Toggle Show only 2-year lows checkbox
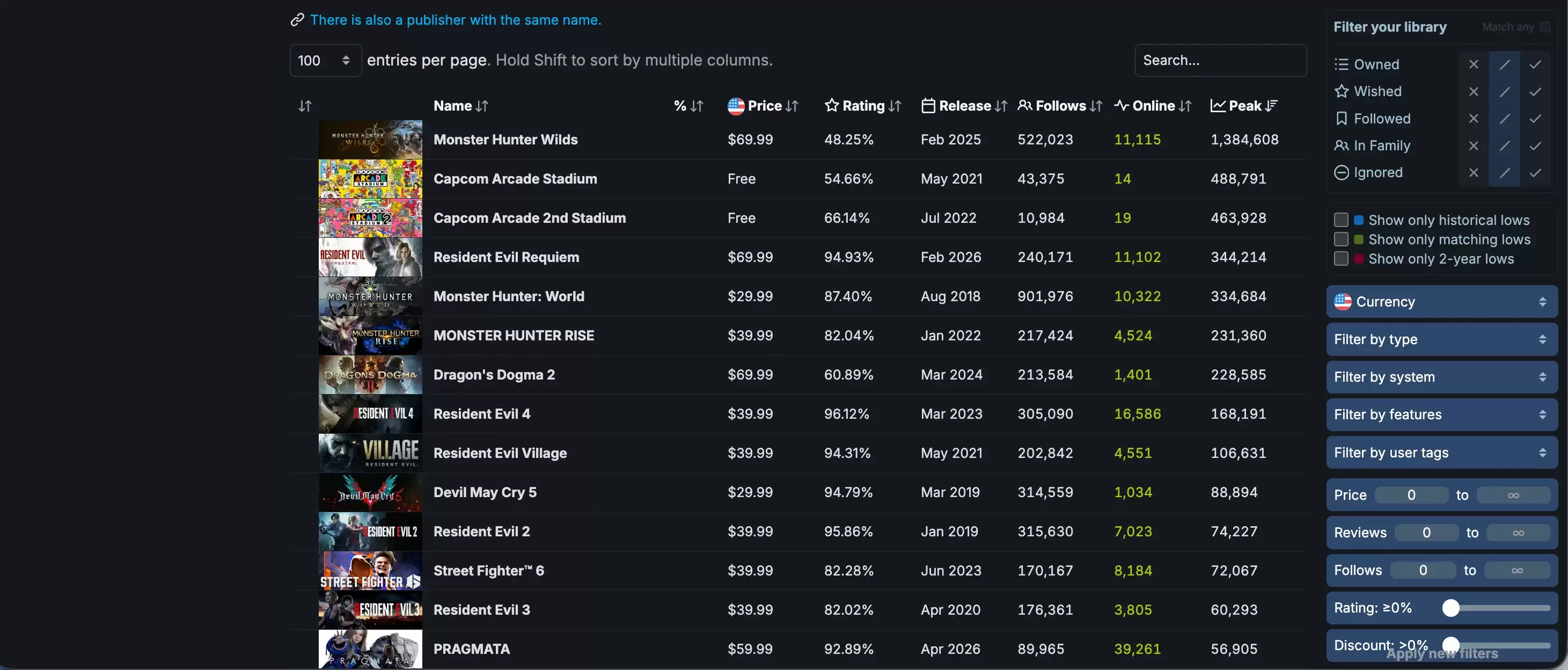 pos(1341,259)
